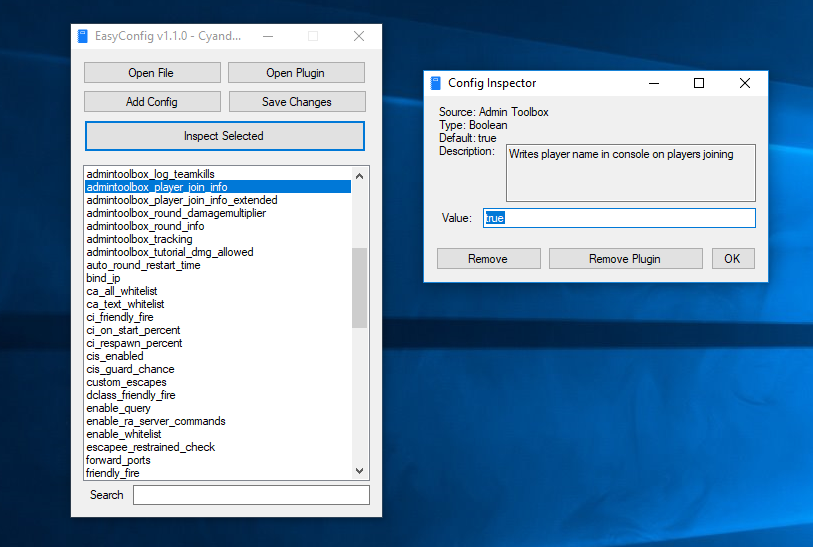Viewport: 813px width, 547px height.
Task: Click Save Changes button
Action: click(x=297, y=102)
